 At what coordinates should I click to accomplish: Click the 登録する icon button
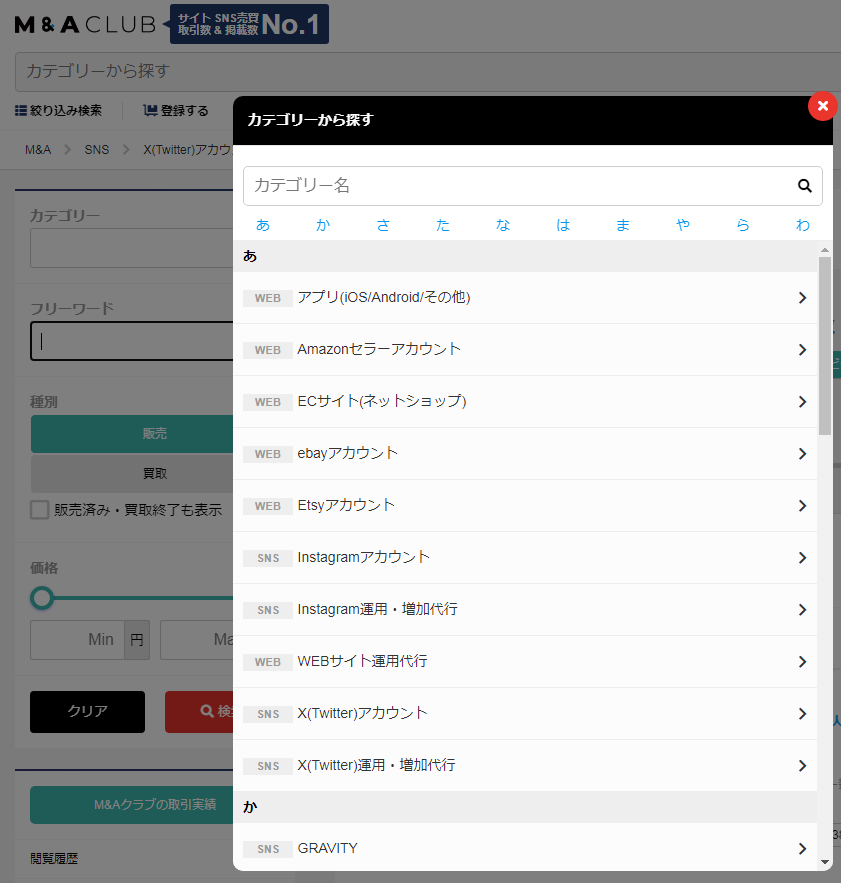pyautogui.click(x=150, y=111)
